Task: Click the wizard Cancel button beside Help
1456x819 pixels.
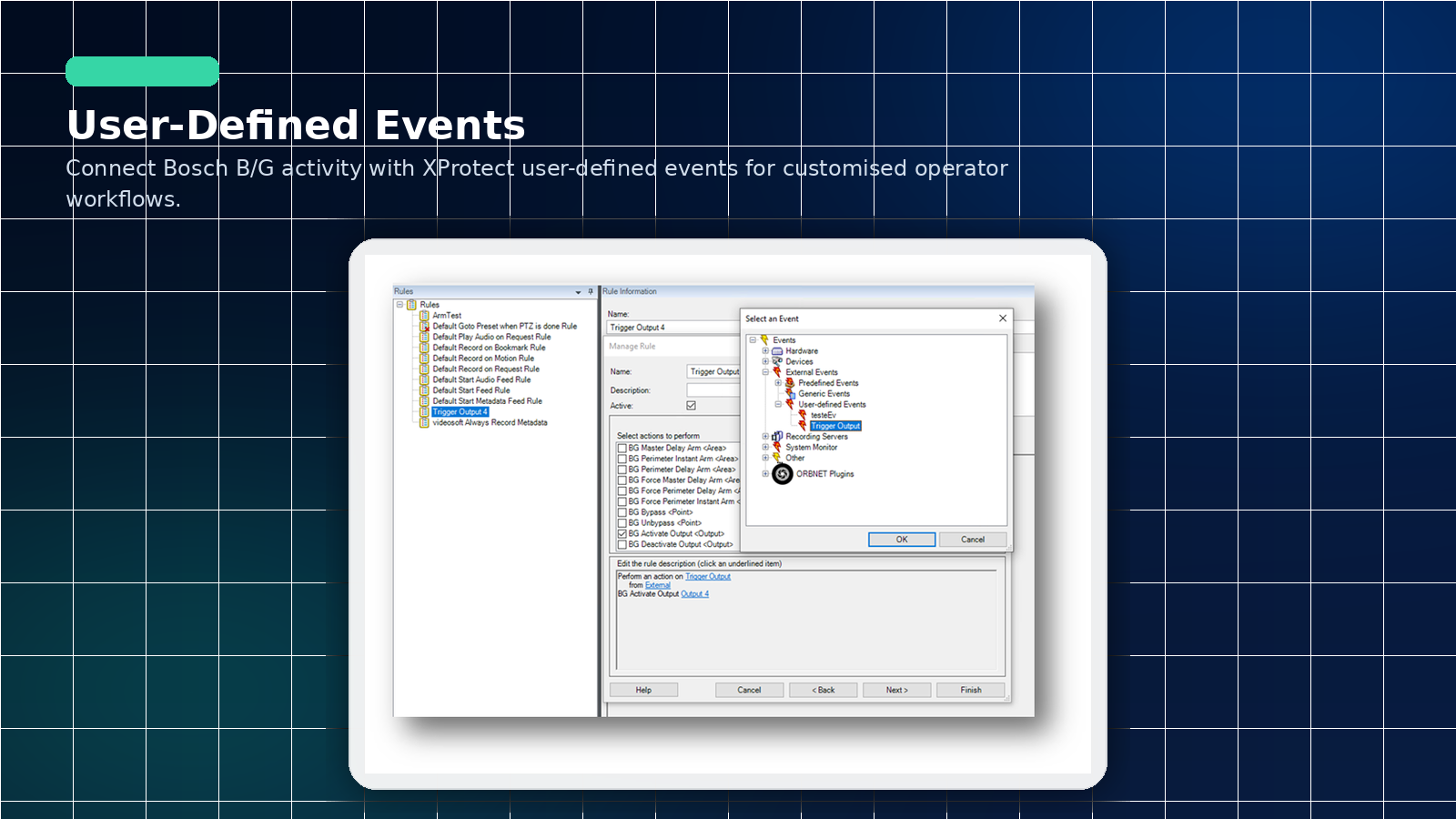Action: [x=750, y=690]
